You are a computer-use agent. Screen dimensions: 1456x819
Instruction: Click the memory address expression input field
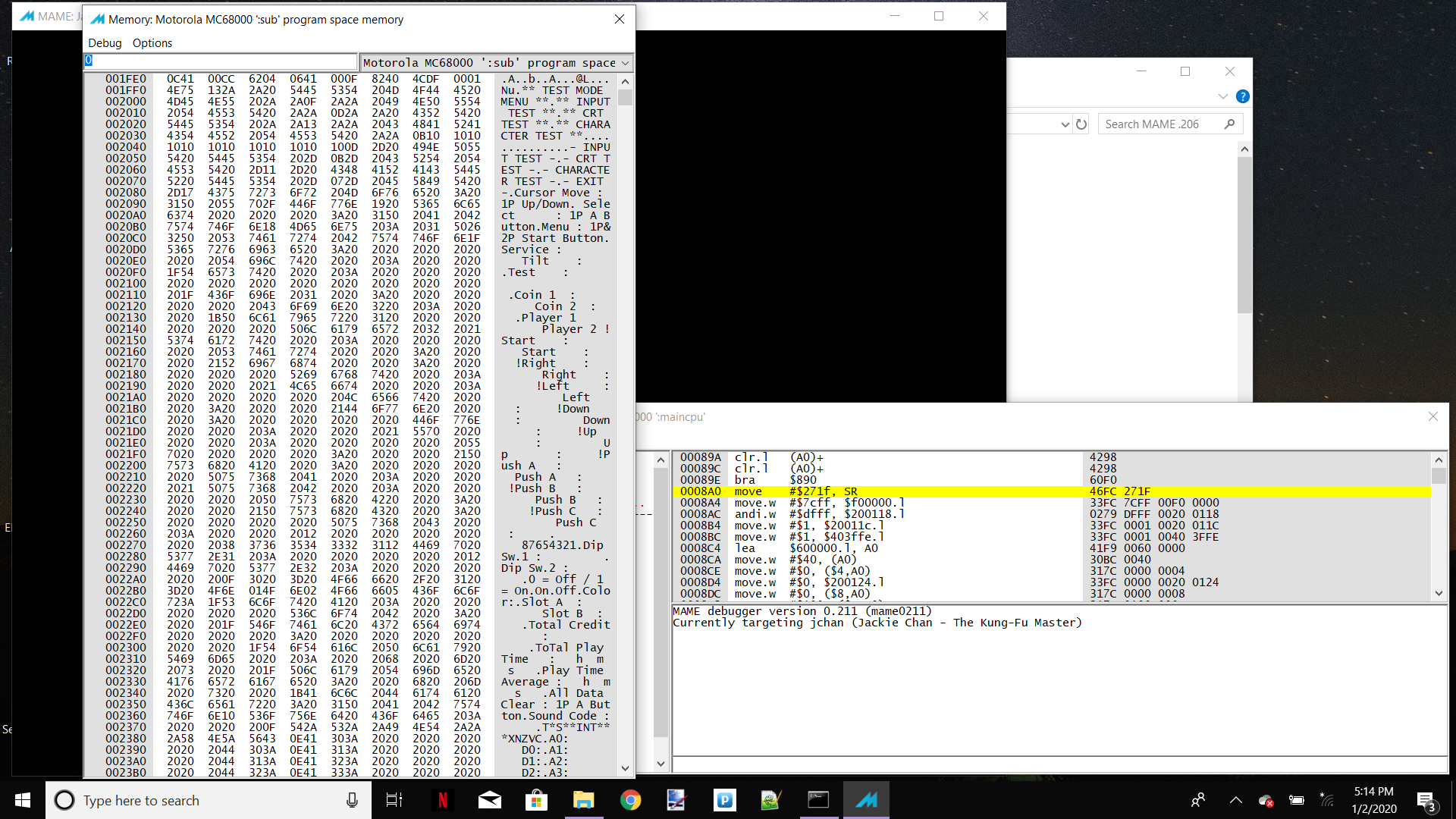[x=220, y=61]
